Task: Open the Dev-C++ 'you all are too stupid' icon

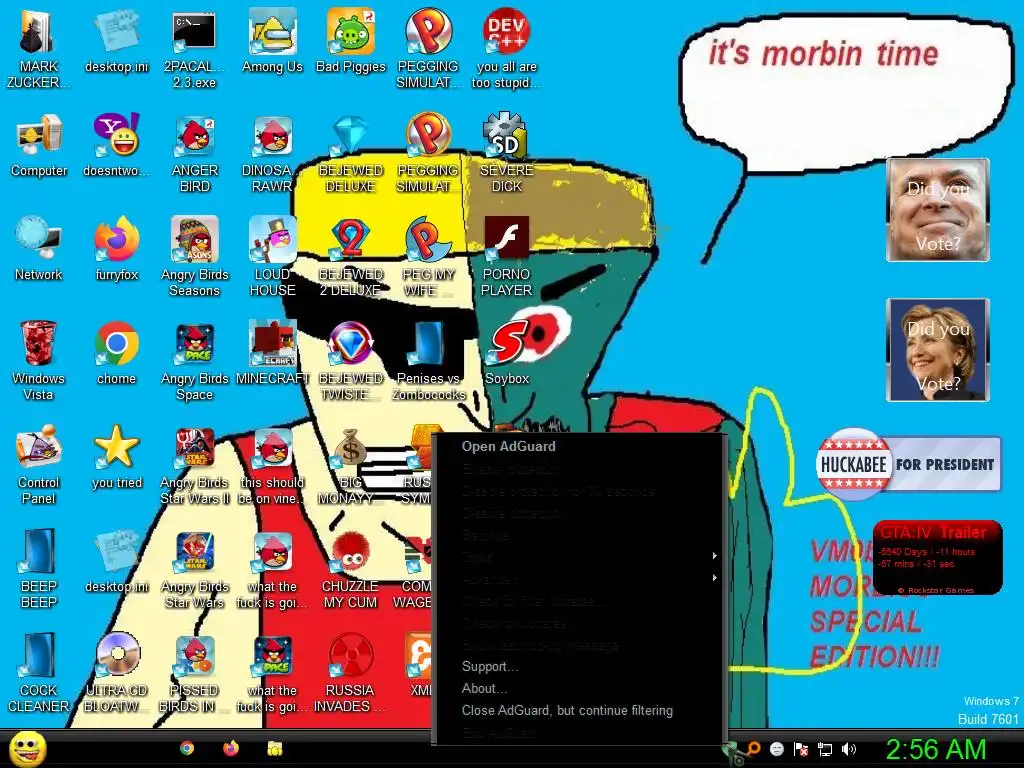Action: point(506,49)
